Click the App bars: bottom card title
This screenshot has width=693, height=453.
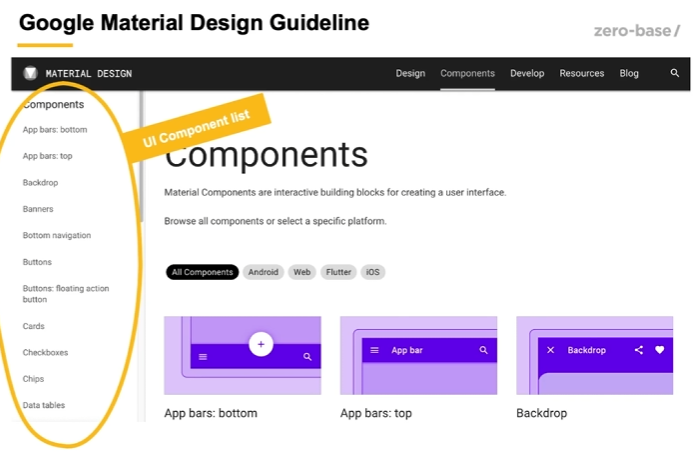pos(211,413)
